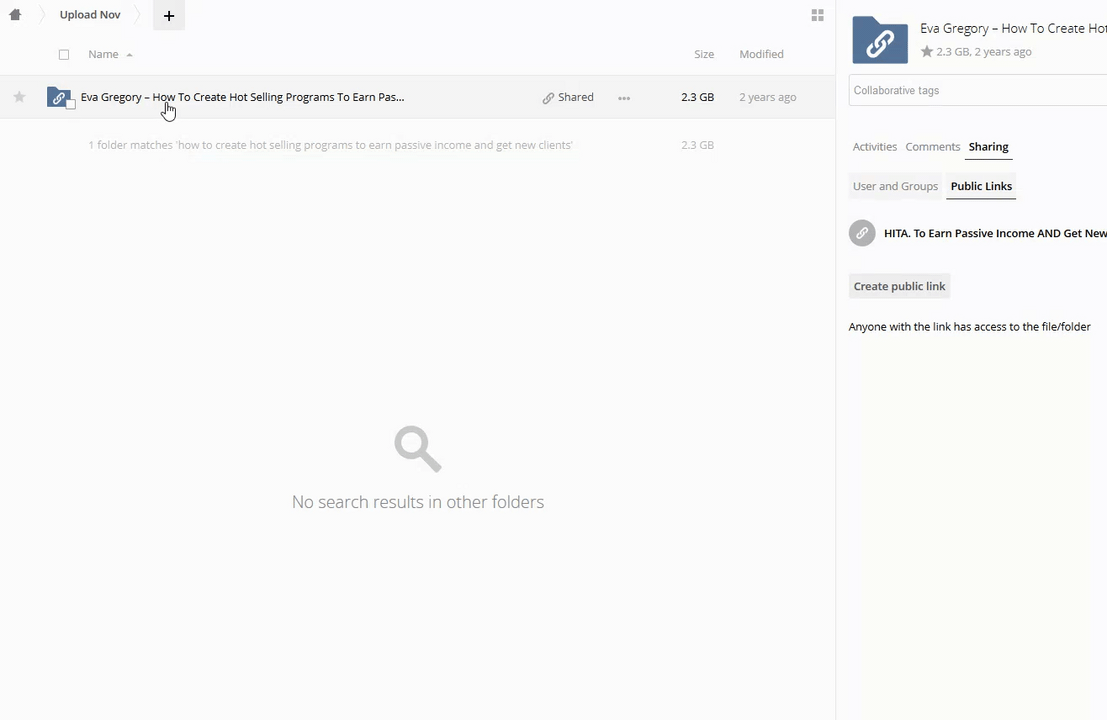Open the three-dots actions menu for folder
The height and width of the screenshot is (720, 1107).
[624, 98]
